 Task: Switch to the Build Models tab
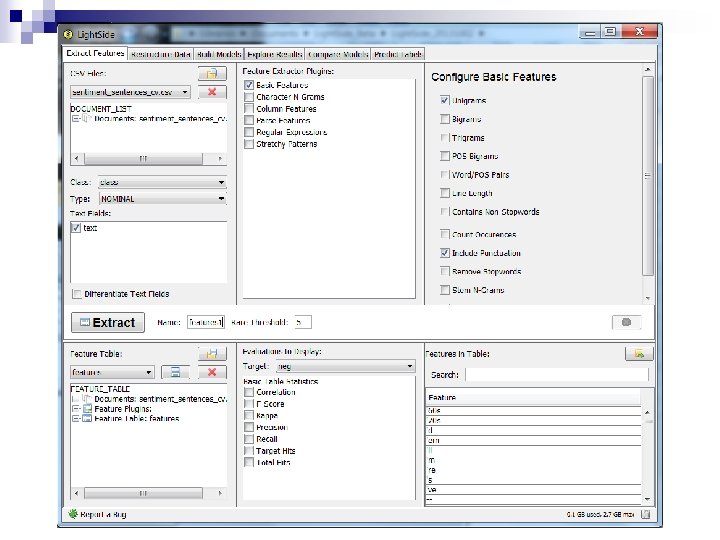[x=219, y=54]
